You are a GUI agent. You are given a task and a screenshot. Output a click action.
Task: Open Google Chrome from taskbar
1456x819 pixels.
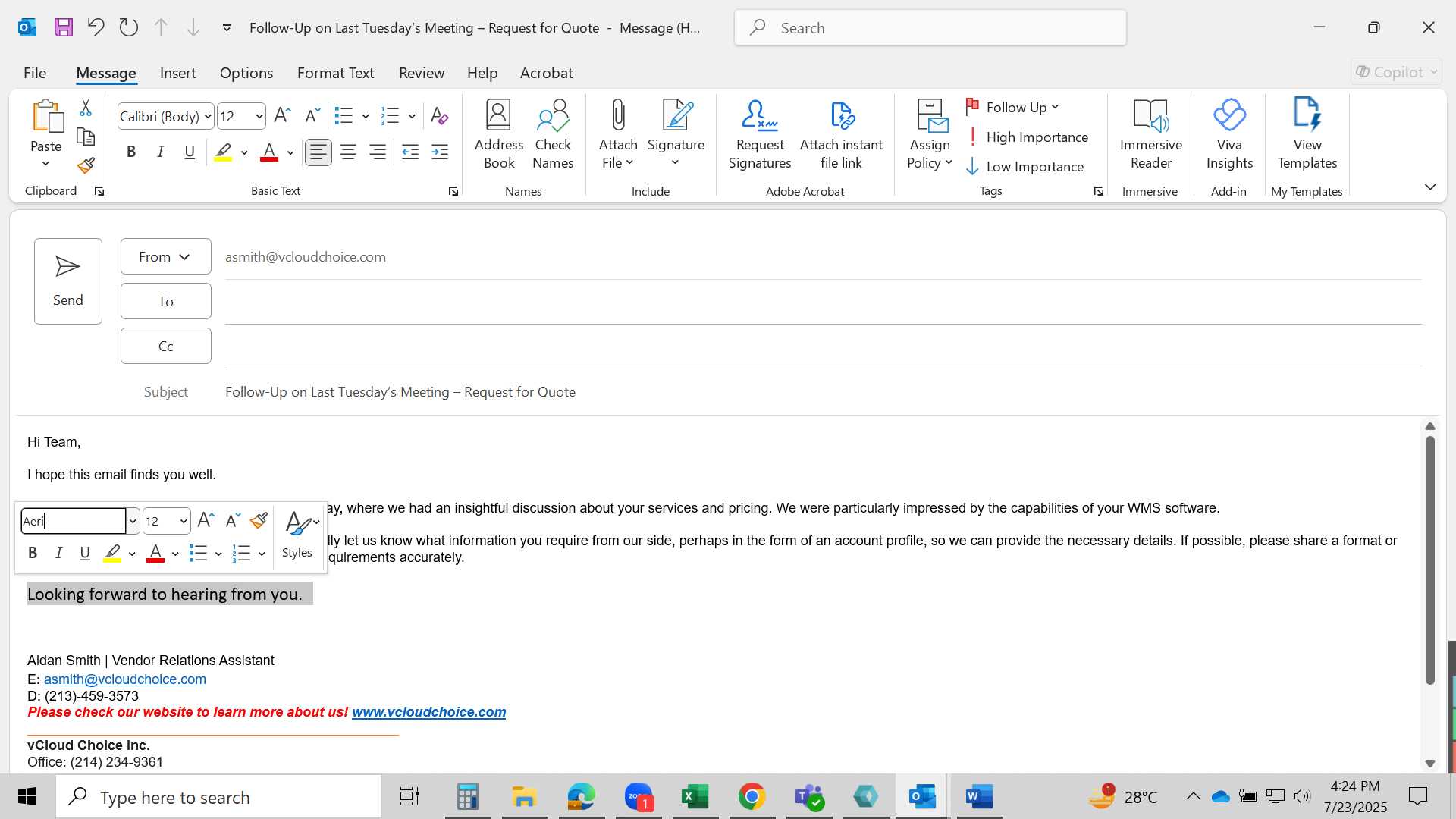752,796
